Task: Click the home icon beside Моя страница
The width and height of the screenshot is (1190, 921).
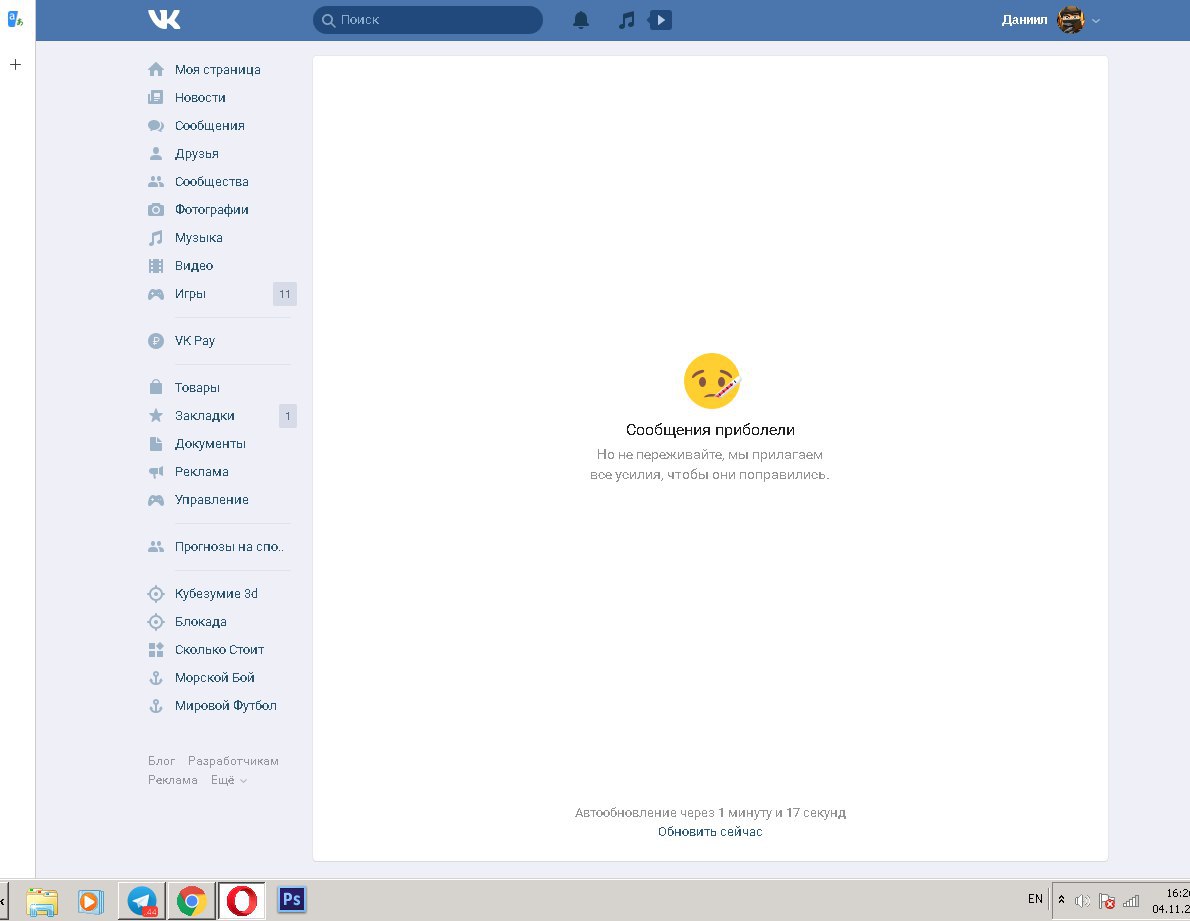Action: (x=156, y=69)
